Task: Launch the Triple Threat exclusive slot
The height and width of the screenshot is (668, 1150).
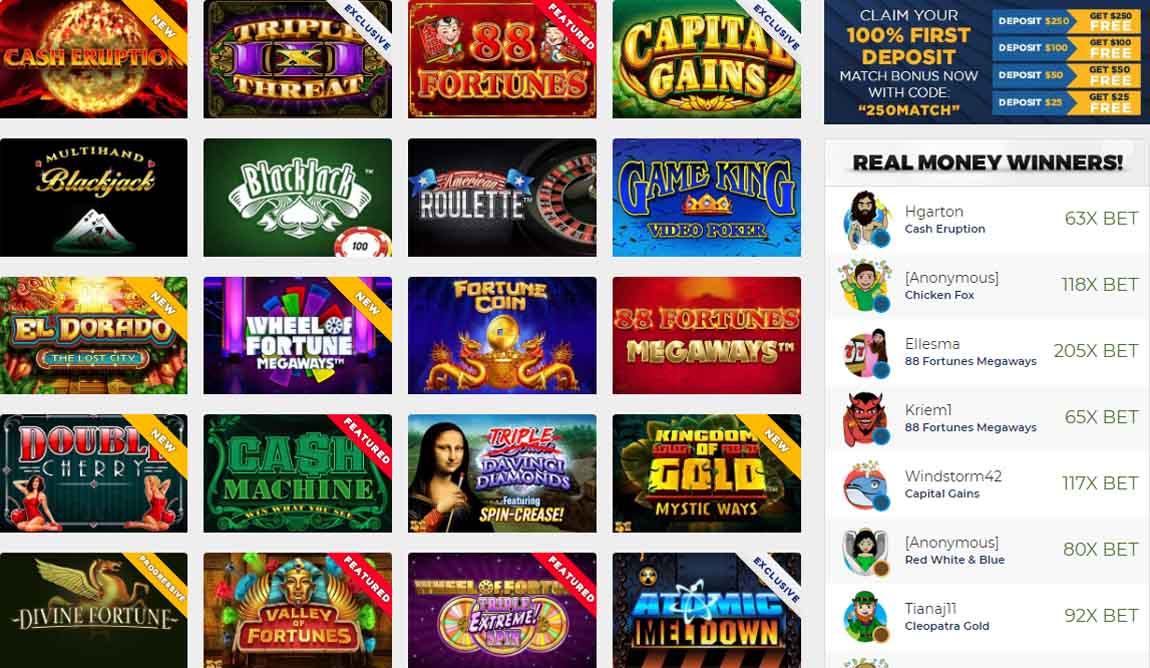Action: click(x=297, y=59)
